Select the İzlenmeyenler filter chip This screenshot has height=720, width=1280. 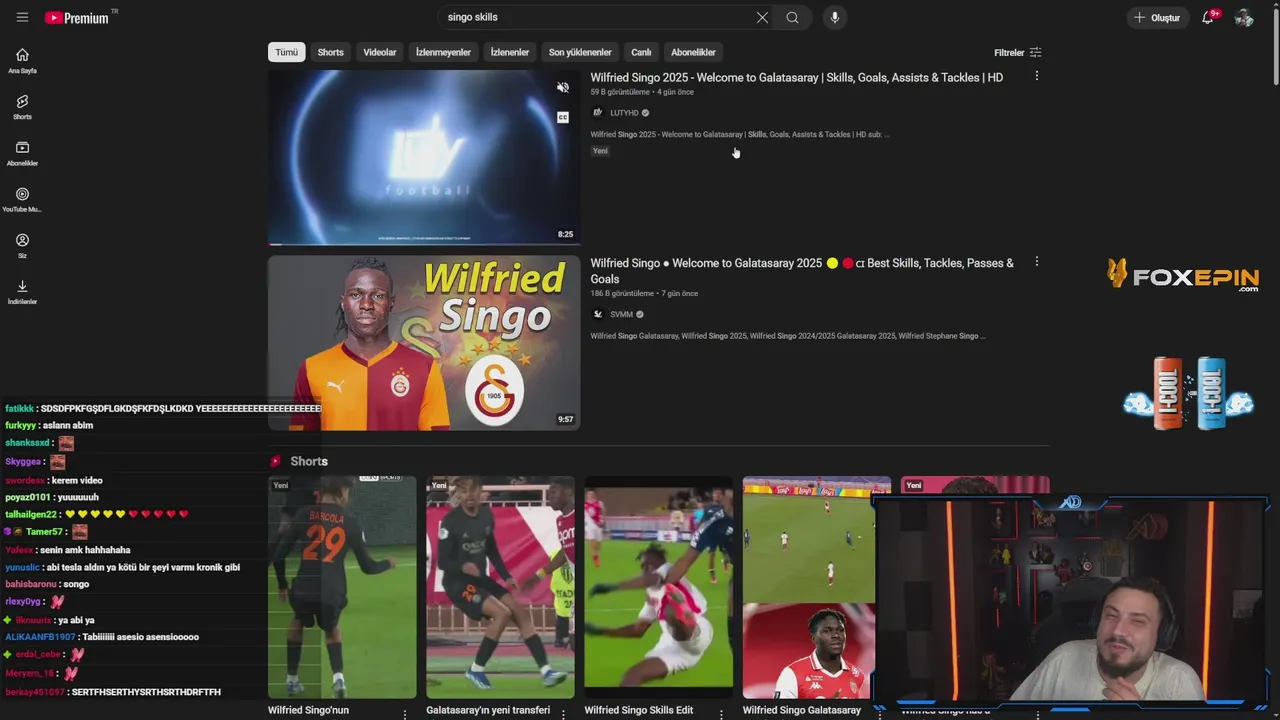[x=443, y=52]
